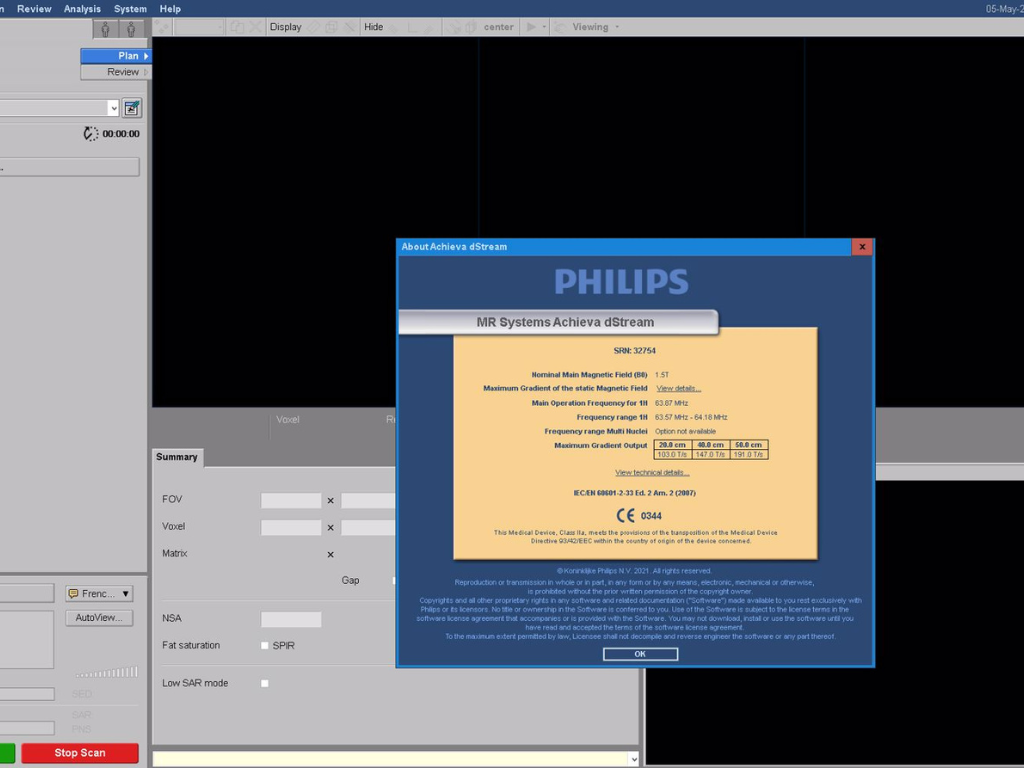Viewport: 1024px width, 768px height.
Task: Click the red Stop Scan button
Action: click(x=80, y=753)
